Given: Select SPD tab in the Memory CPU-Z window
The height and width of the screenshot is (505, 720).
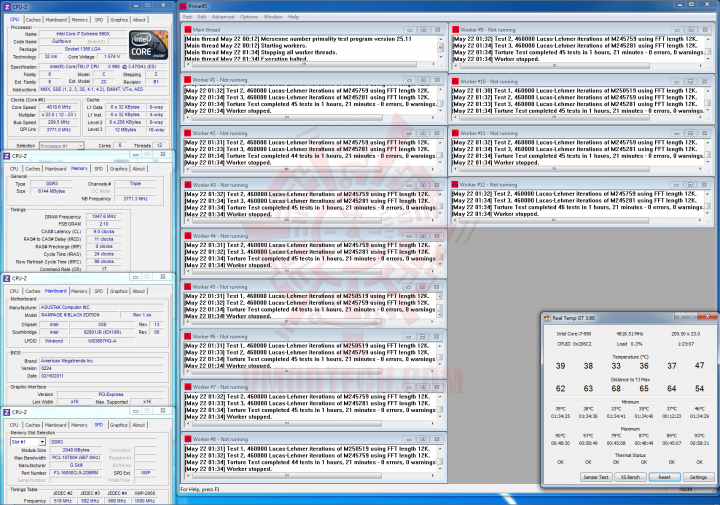Looking at the screenshot, I should [99, 169].
